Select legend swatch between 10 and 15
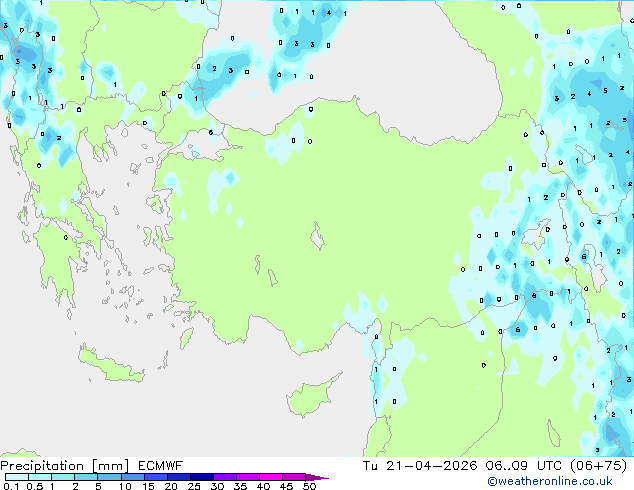The width and height of the screenshot is (634, 490). click(x=133, y=477)
